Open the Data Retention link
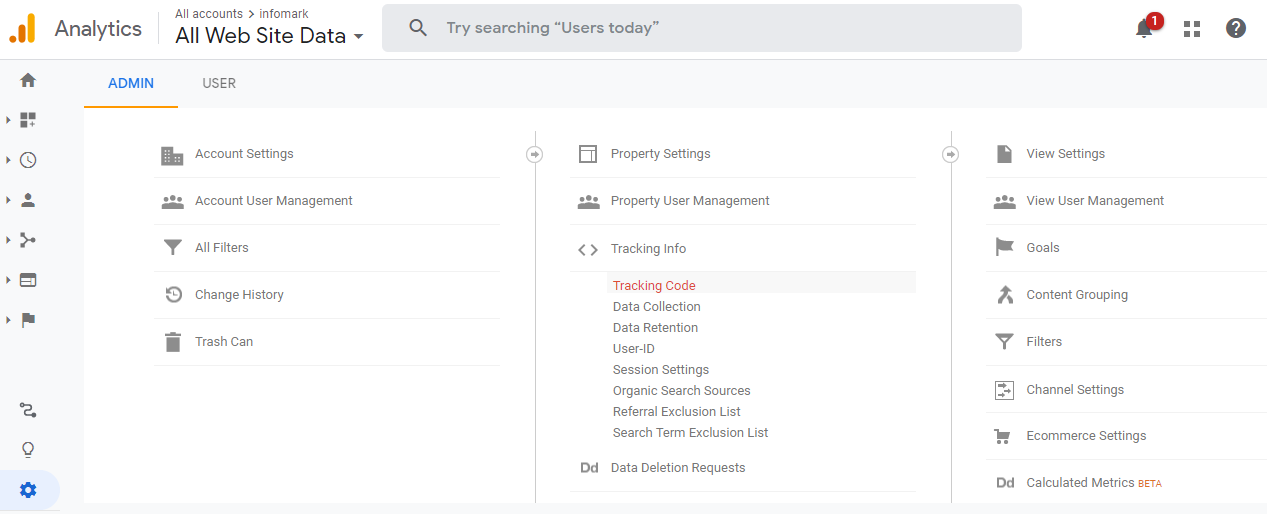The width and height of the screenshot is (1267, 514). [655, 328]
